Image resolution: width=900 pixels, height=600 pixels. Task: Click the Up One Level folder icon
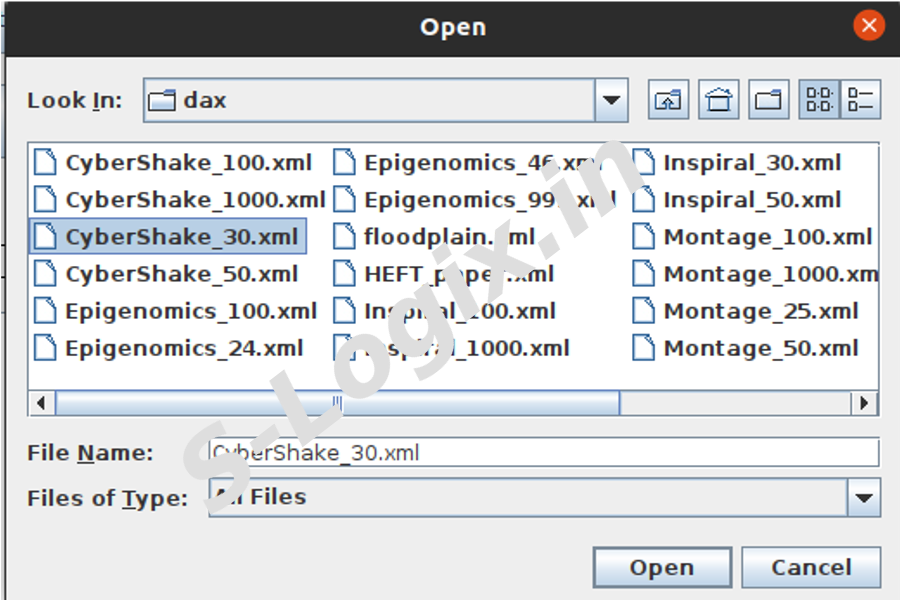(669, 100)
